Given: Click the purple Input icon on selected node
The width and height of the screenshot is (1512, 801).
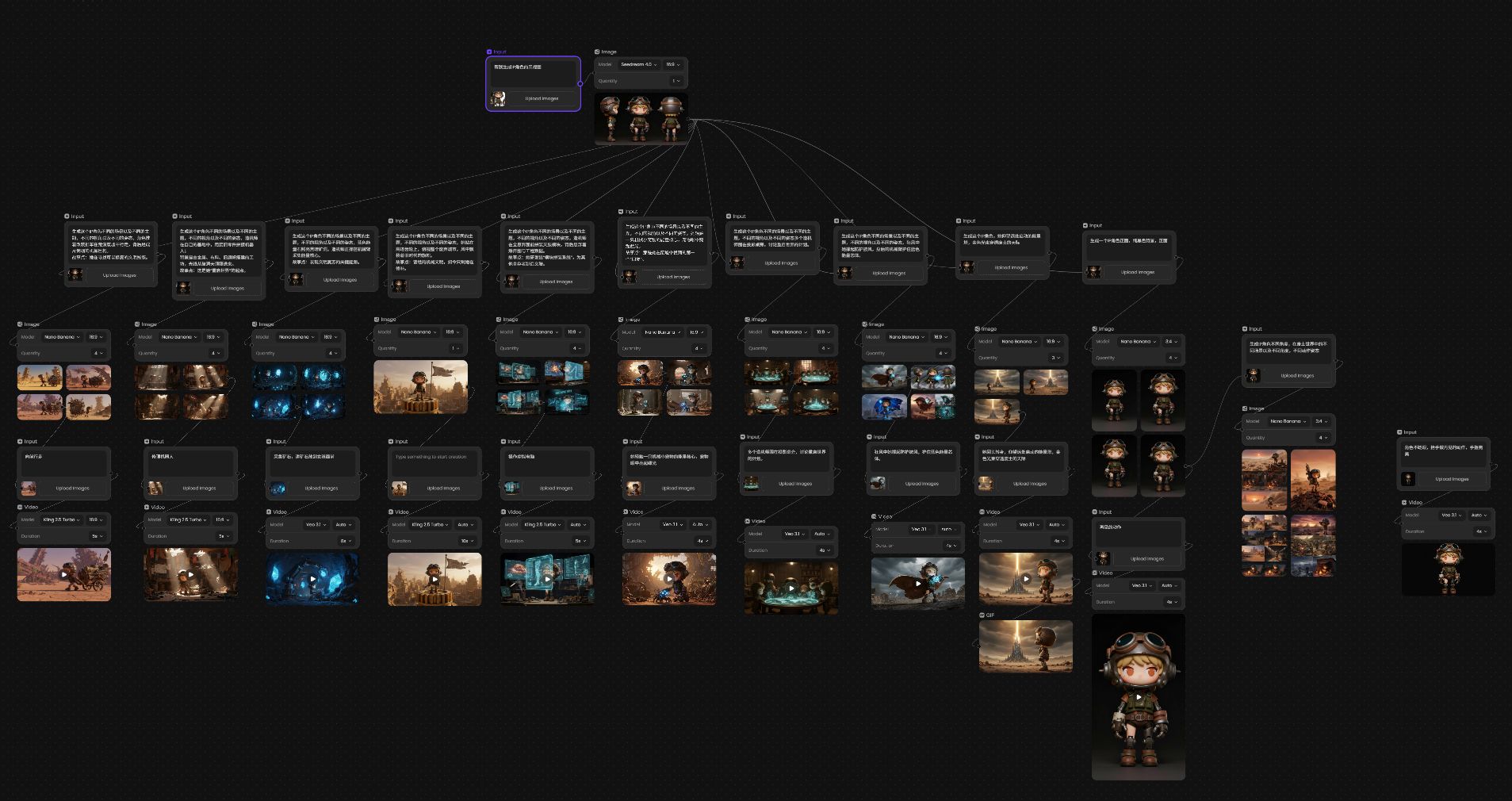Looking at the screenshot, I should coord(489,52).
